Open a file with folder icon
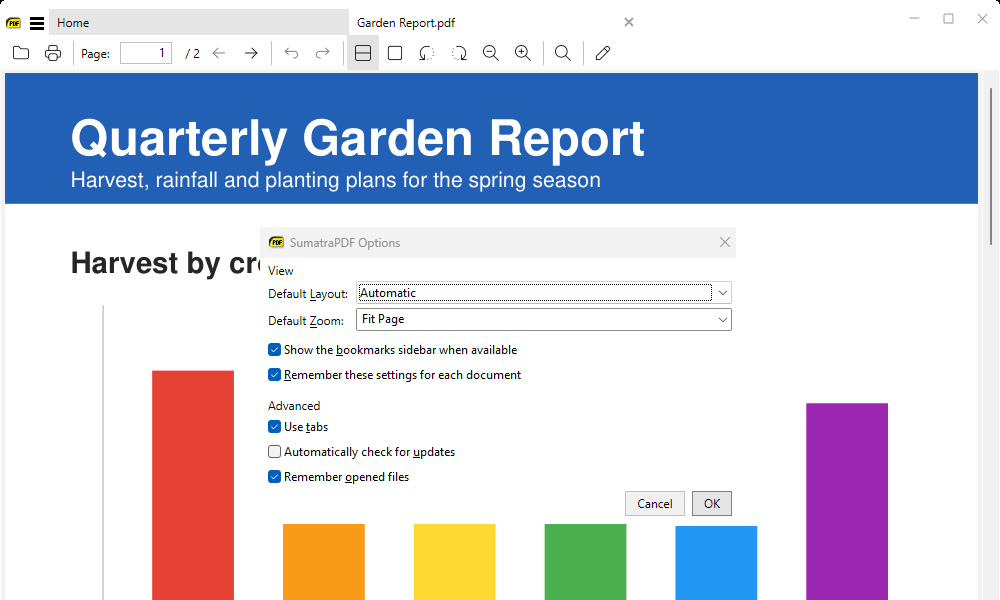Image resolution: width=1000 pixels, height=600 pixels. point(21,53)
